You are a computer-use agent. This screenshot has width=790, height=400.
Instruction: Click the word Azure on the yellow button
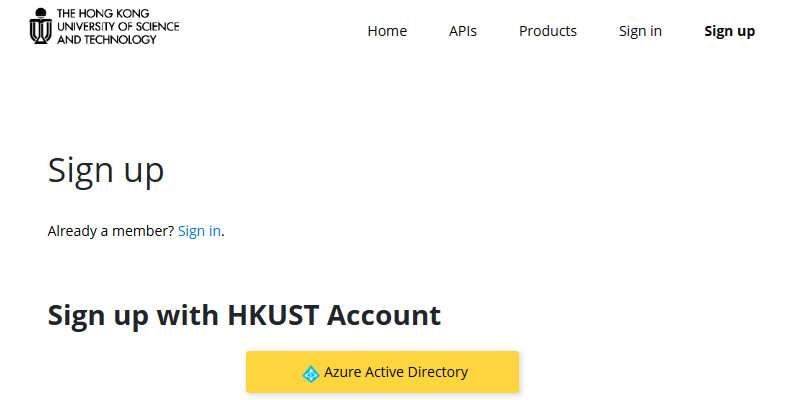click(x=342, y=372)
